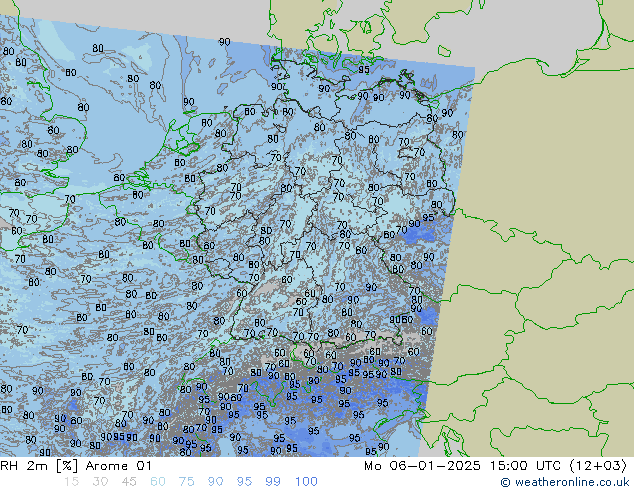
Task: Click the legend value 15
Action: (71, 482)
